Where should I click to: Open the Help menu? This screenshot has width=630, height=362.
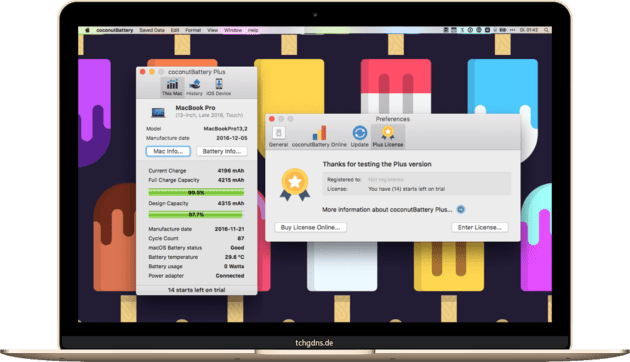253,30
